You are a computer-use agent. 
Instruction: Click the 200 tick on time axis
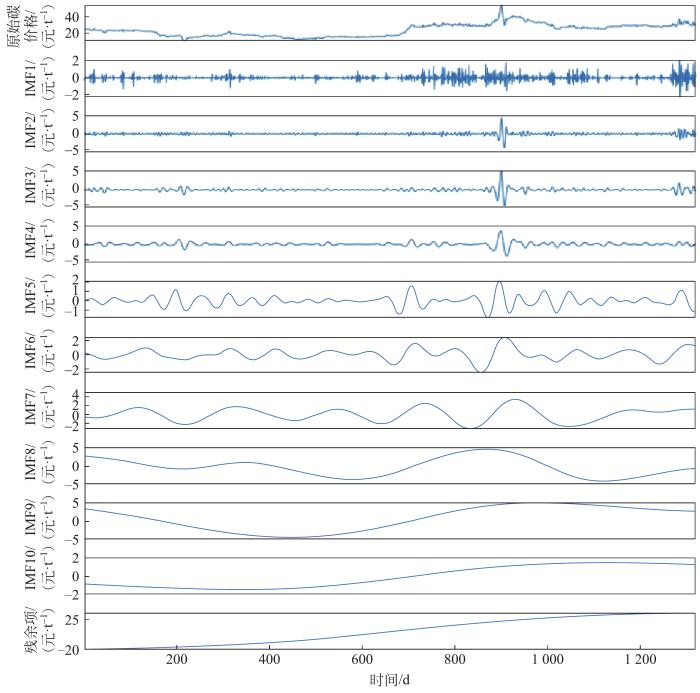point(177,661)
